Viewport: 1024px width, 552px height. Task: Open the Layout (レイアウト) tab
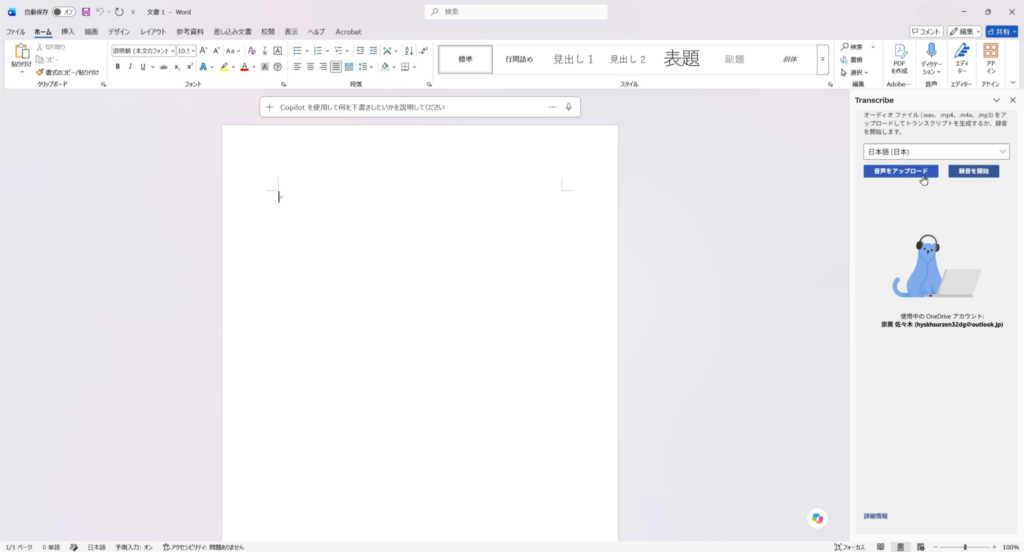click(x=153, y=31)
